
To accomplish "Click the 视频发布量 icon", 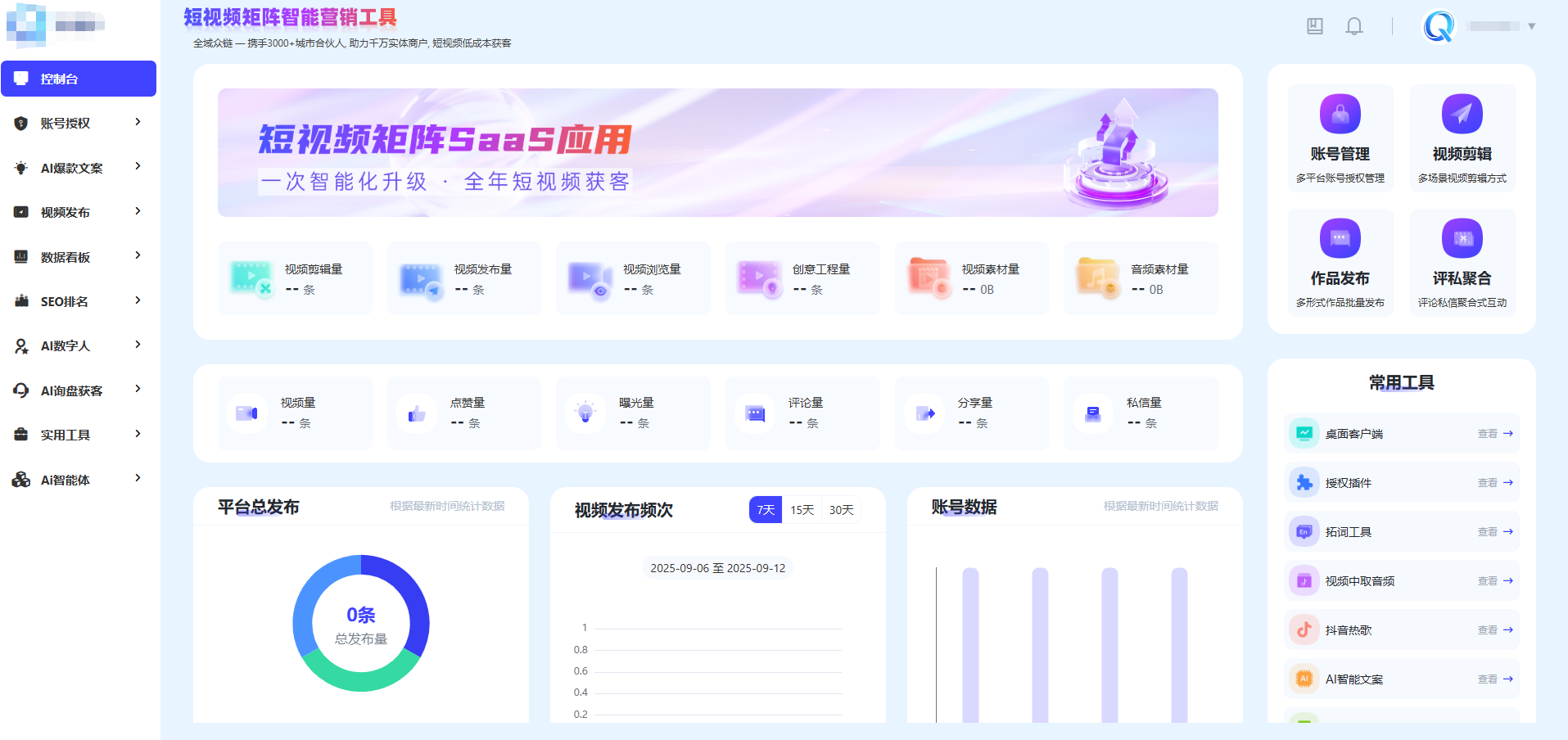I will (x=421, y=280).
